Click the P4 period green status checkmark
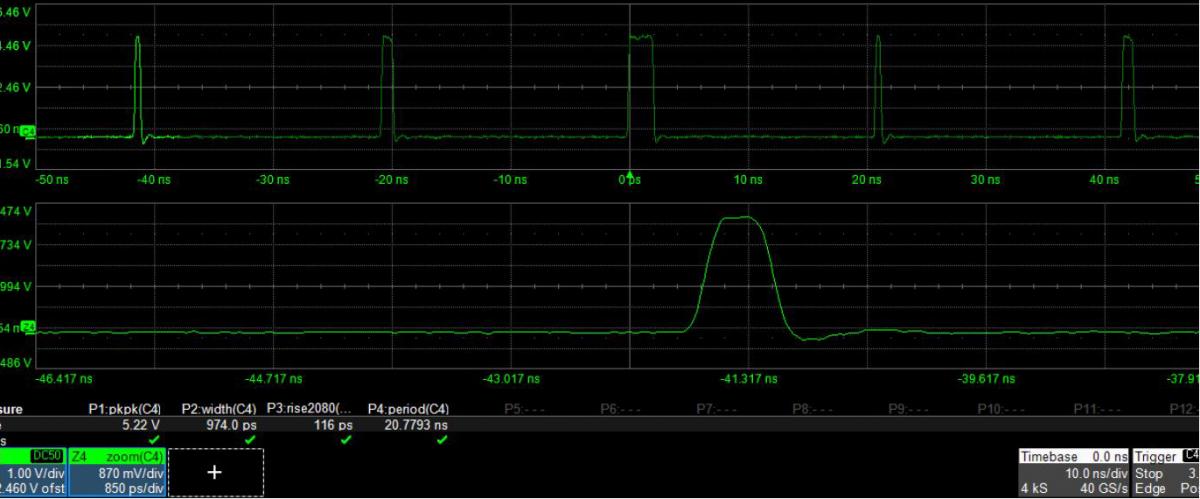1200x499 pixels. pos(442,439)
